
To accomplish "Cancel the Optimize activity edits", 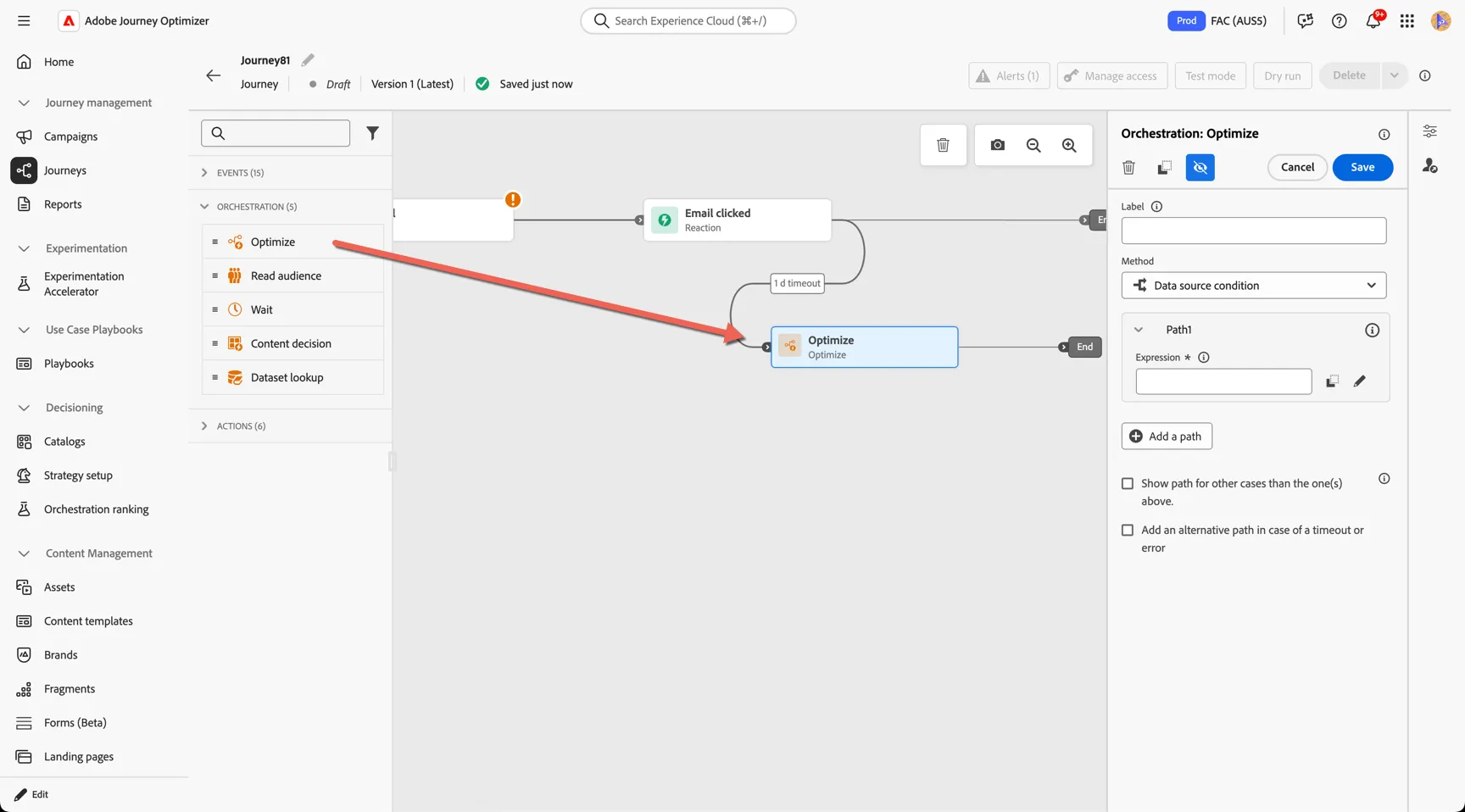I will pos(1297,167).
